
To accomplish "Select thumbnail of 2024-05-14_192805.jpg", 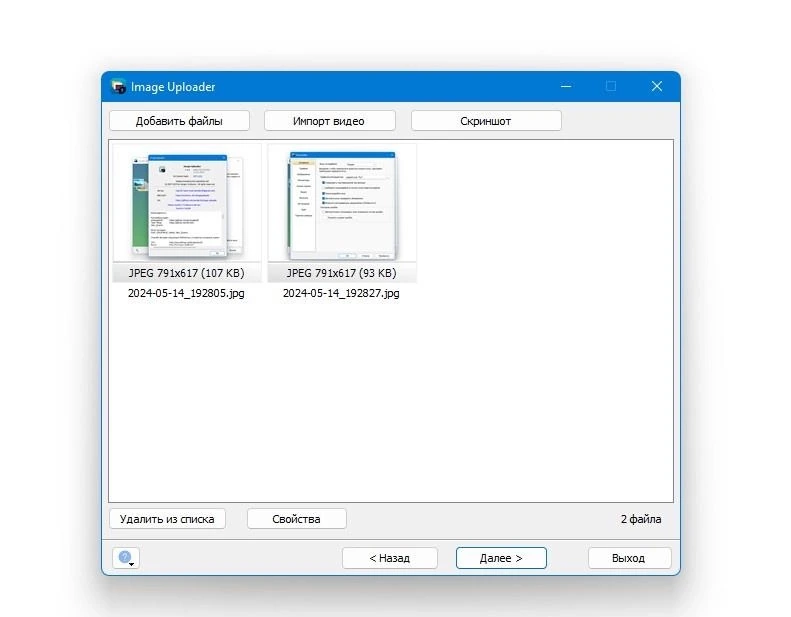I will 187,203.
